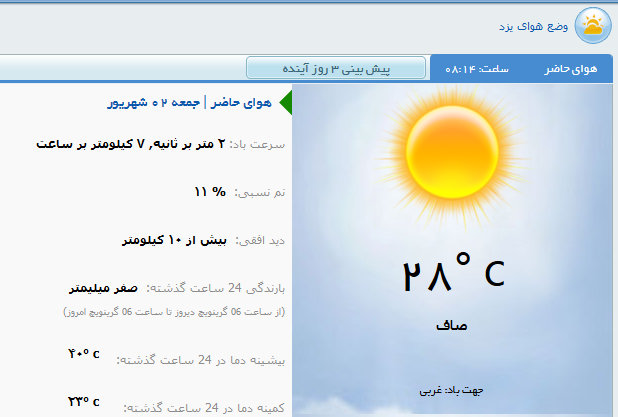Screen dimensions: 618x417
Task: Select the 'هوای حاضر' current weather tab
Action: point(571,69)
